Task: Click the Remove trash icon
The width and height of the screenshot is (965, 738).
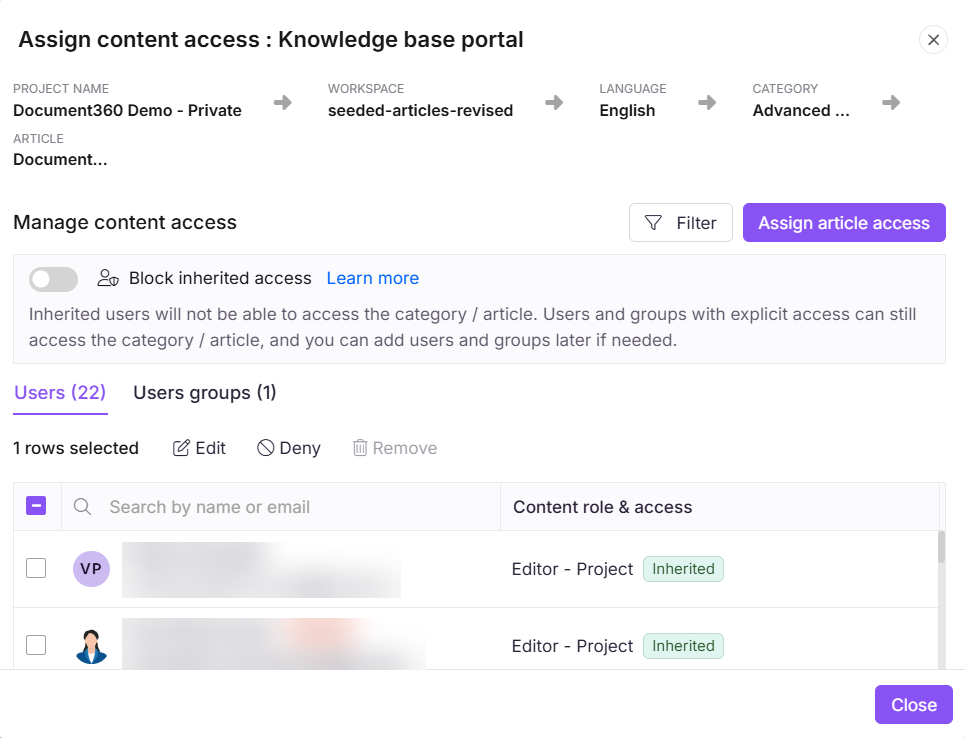Action: 360,448
